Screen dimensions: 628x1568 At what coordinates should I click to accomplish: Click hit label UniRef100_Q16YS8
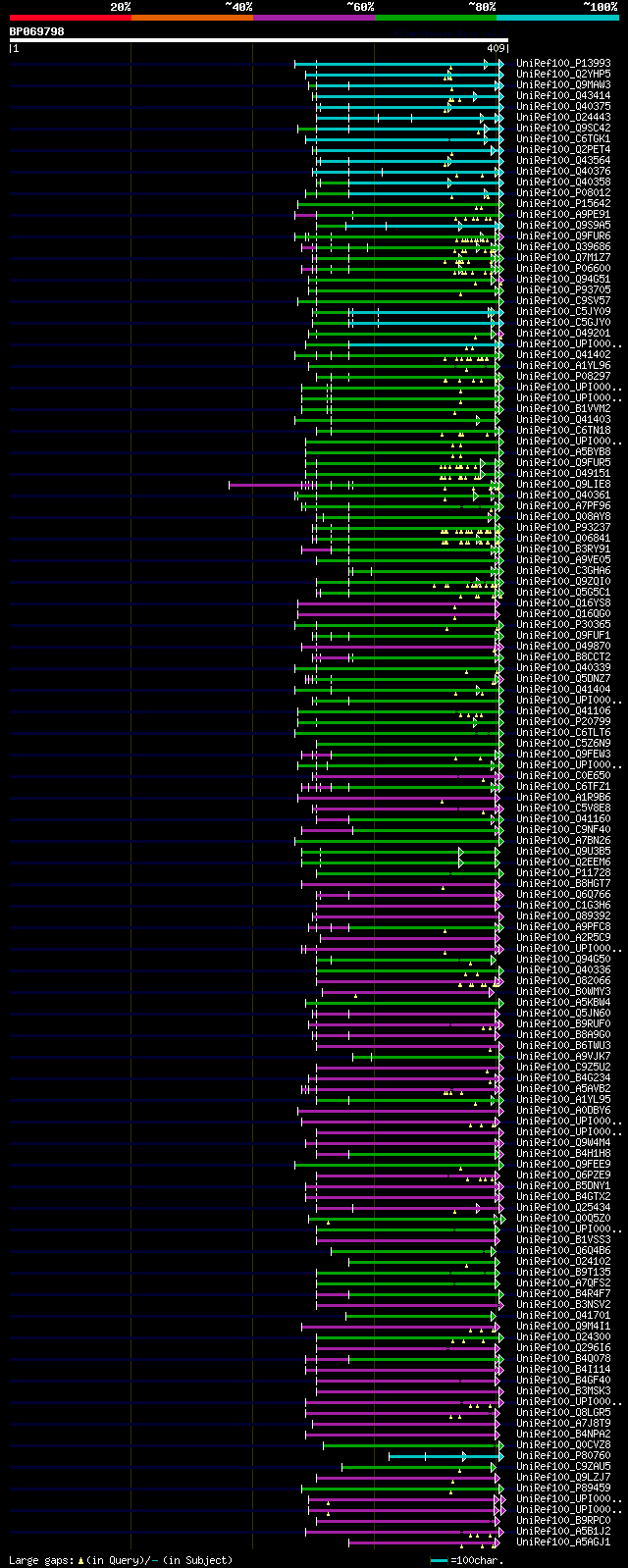563,603
